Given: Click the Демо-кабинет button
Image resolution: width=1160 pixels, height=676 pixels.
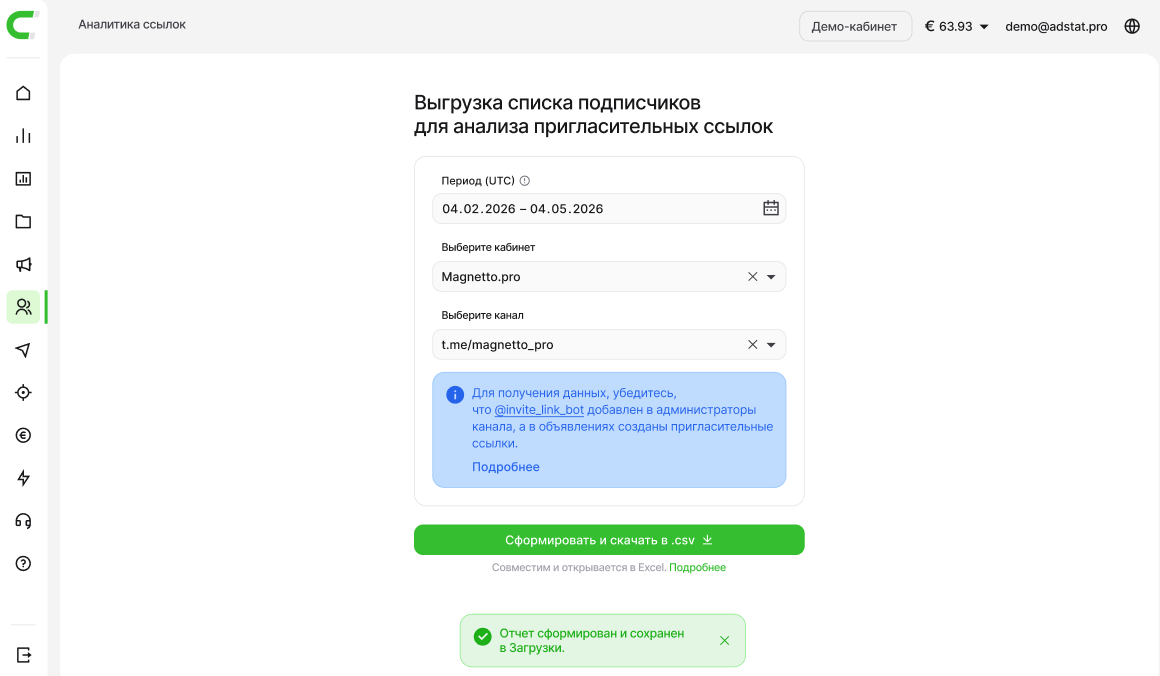Looking at the screenshot, I should coord(854,27).
